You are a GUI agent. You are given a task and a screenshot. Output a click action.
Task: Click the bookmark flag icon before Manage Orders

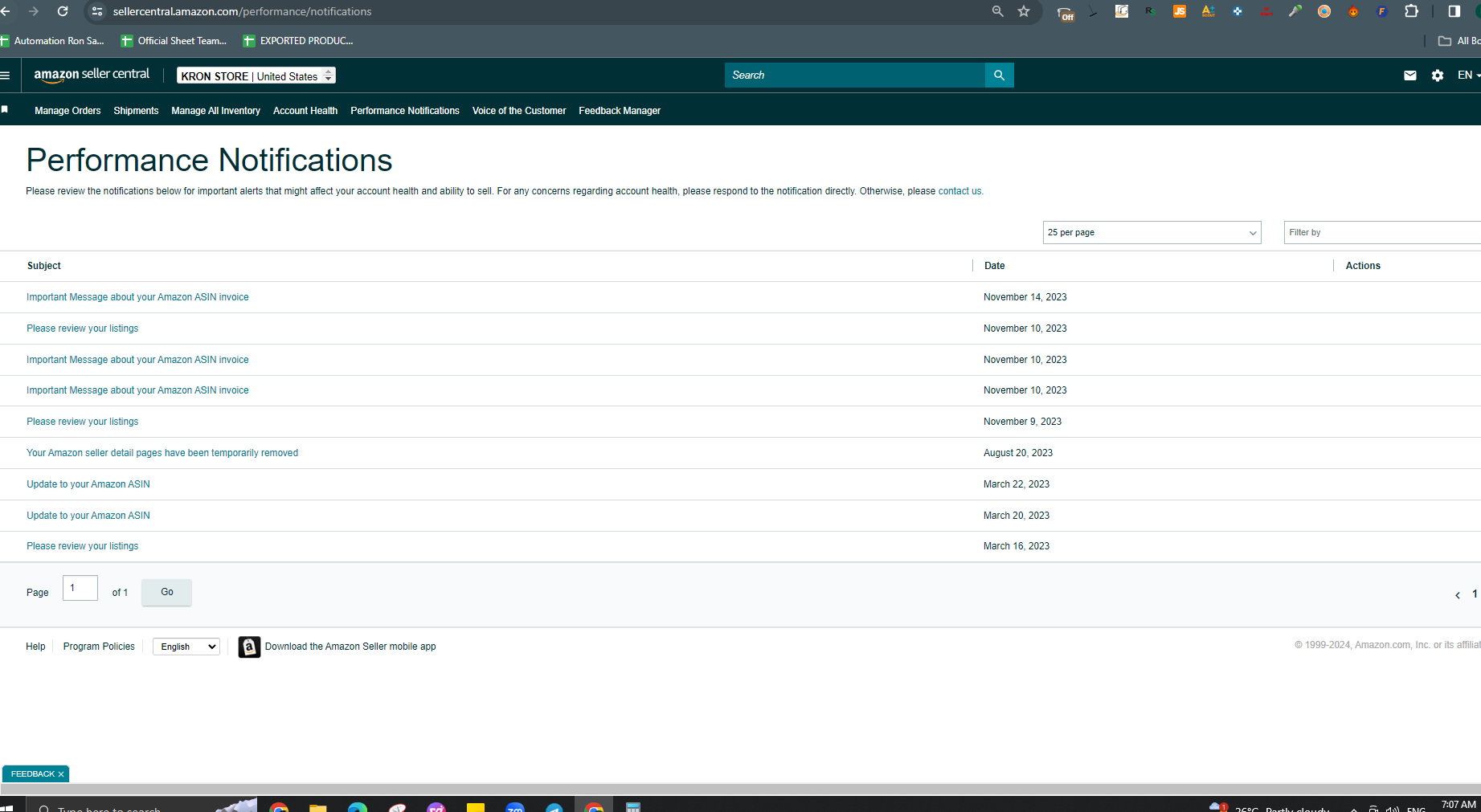tap(5, 109)
